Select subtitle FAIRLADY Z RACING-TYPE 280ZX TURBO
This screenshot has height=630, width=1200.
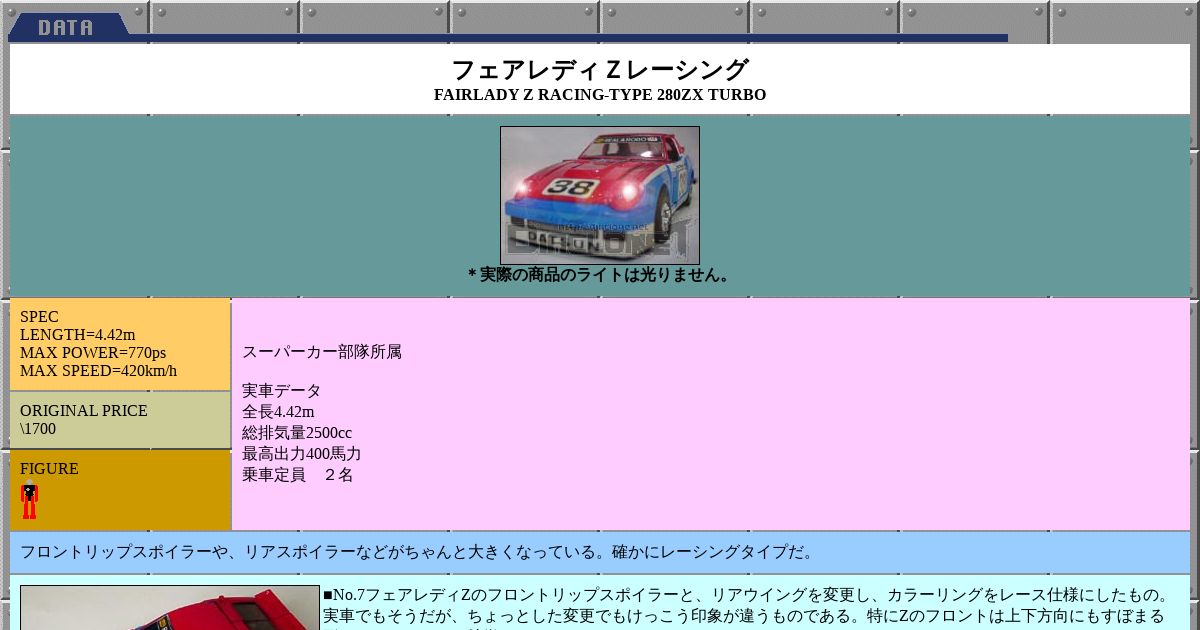(x=600, y=95)
